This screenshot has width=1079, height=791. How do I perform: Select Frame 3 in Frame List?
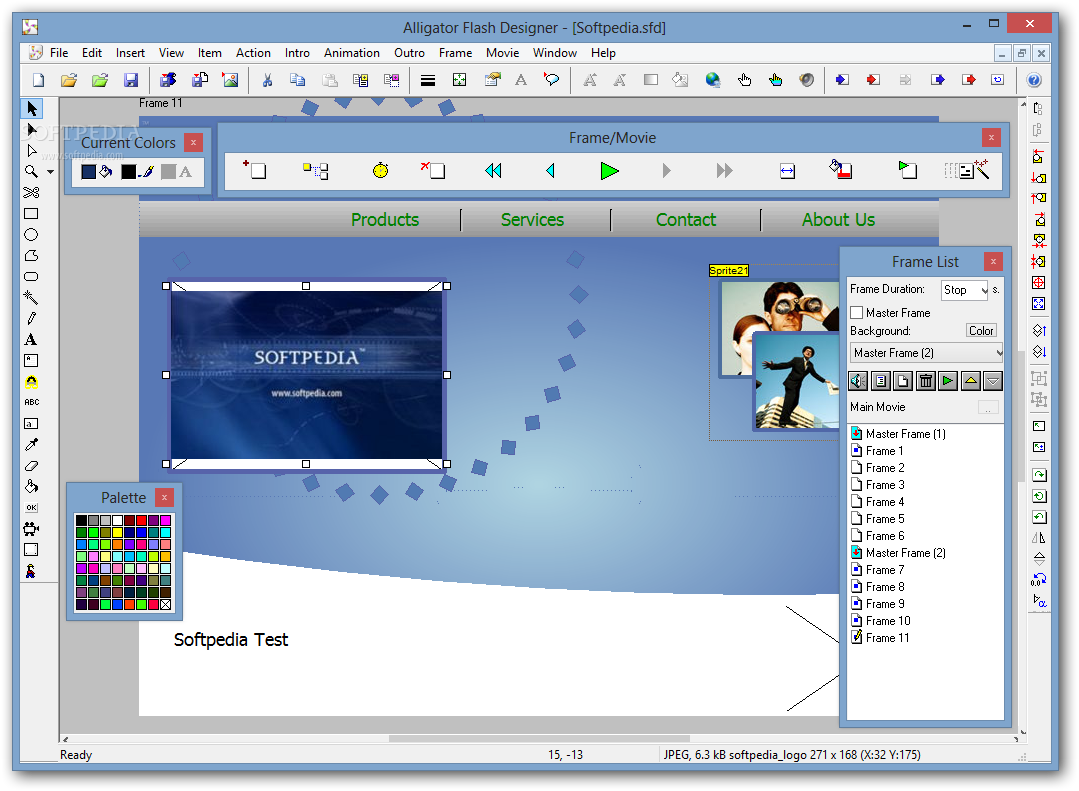pyautogui.click(x=885, y=485)
